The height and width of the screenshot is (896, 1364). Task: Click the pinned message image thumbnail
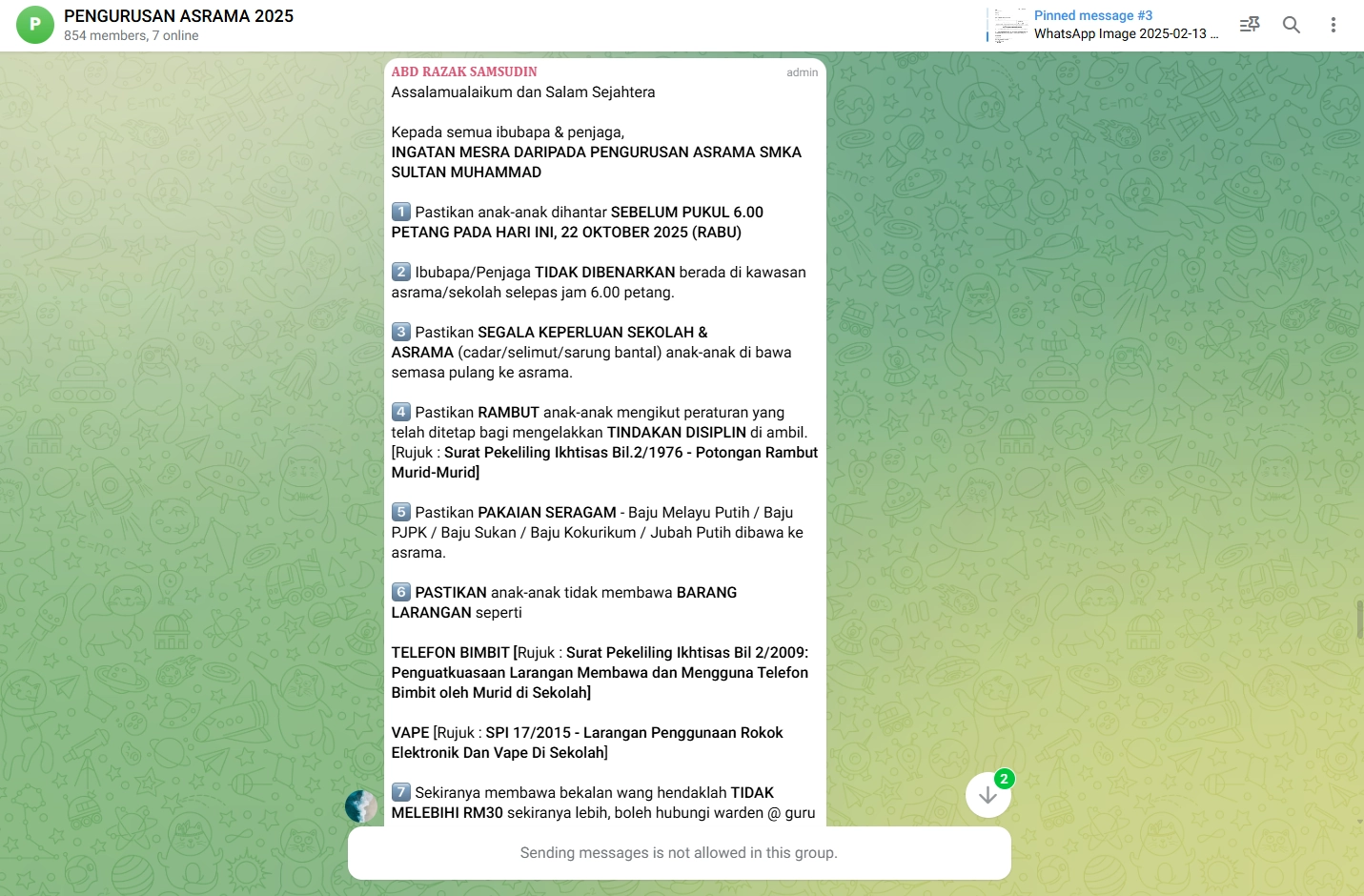(1010, 25)
